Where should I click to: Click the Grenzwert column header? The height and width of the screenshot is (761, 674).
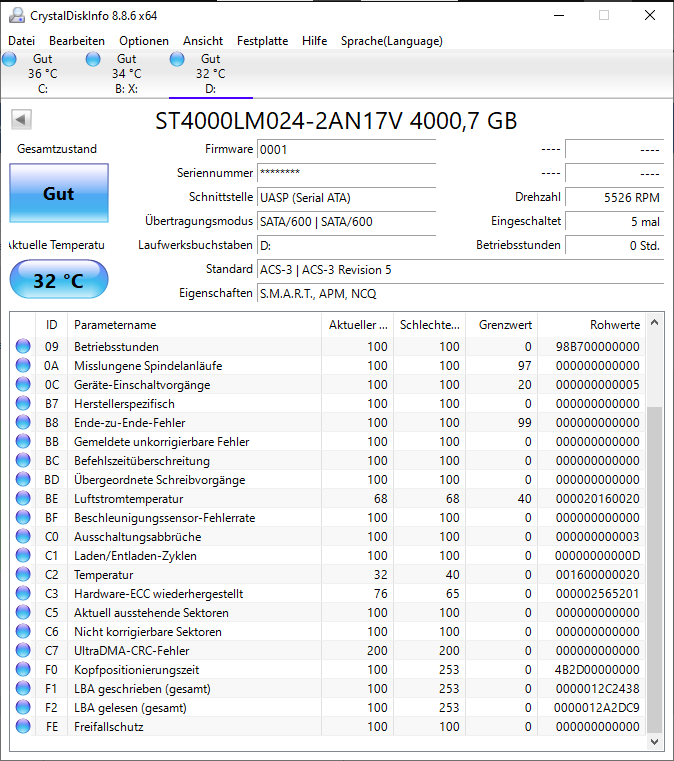501,325
